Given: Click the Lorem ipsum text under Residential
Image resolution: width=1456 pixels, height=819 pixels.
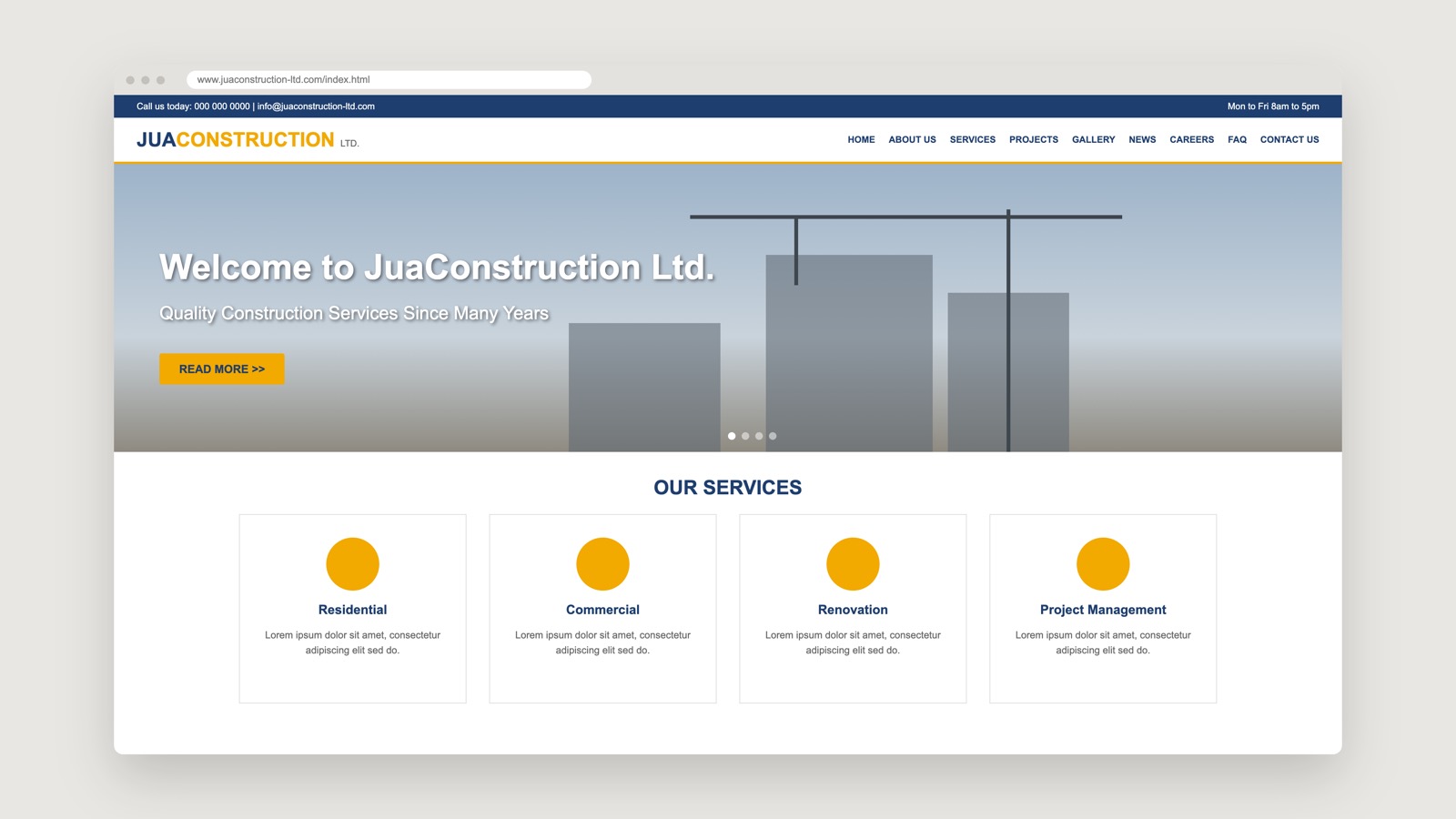Looking at the screenshot, I should (x=352, y=642).
